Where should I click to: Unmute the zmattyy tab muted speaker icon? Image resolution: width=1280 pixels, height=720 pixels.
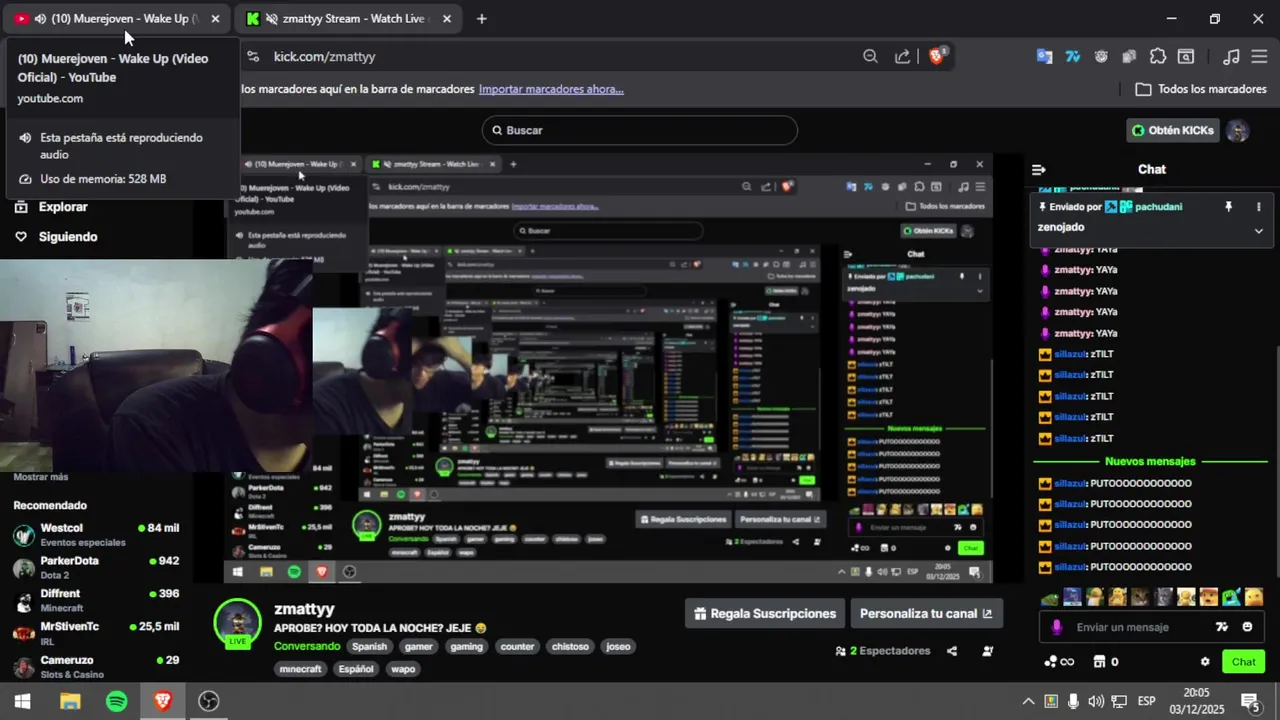(271, 19)
